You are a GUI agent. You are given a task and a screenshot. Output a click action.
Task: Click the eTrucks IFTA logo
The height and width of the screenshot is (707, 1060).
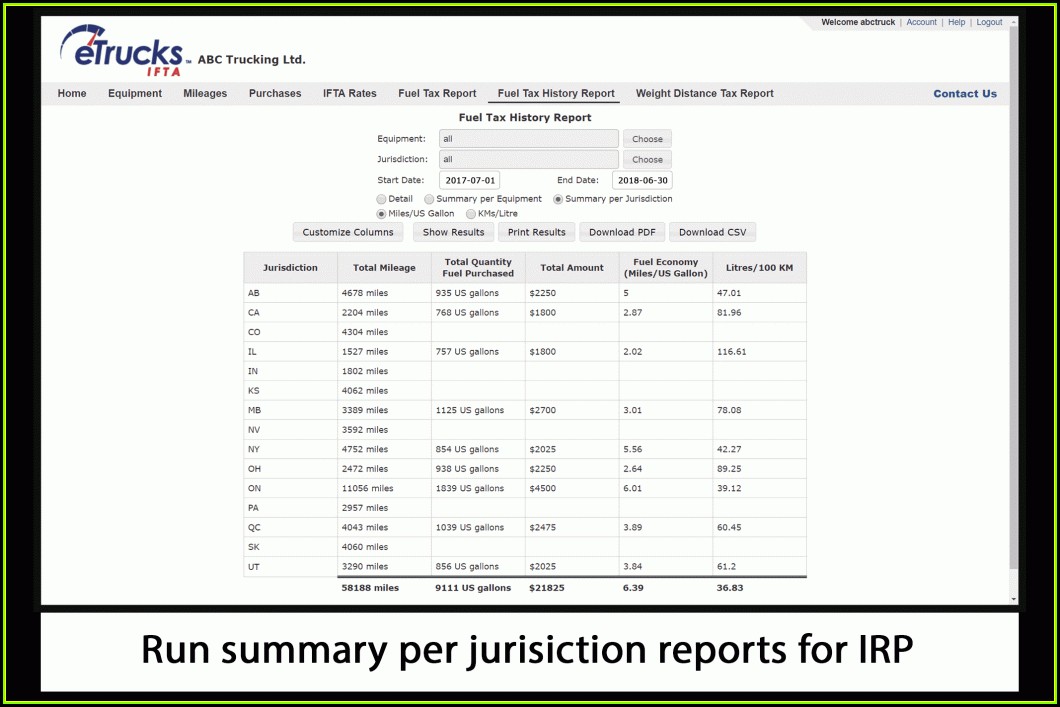[121, 51]
